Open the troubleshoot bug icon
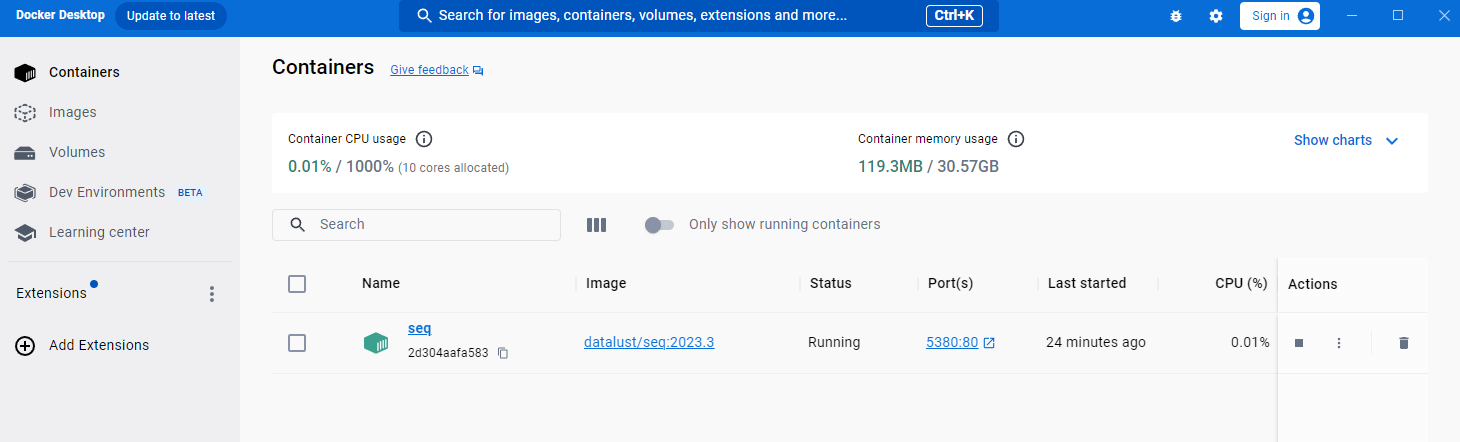Screen dimensions: 1460x442 tap(1176, 16)
